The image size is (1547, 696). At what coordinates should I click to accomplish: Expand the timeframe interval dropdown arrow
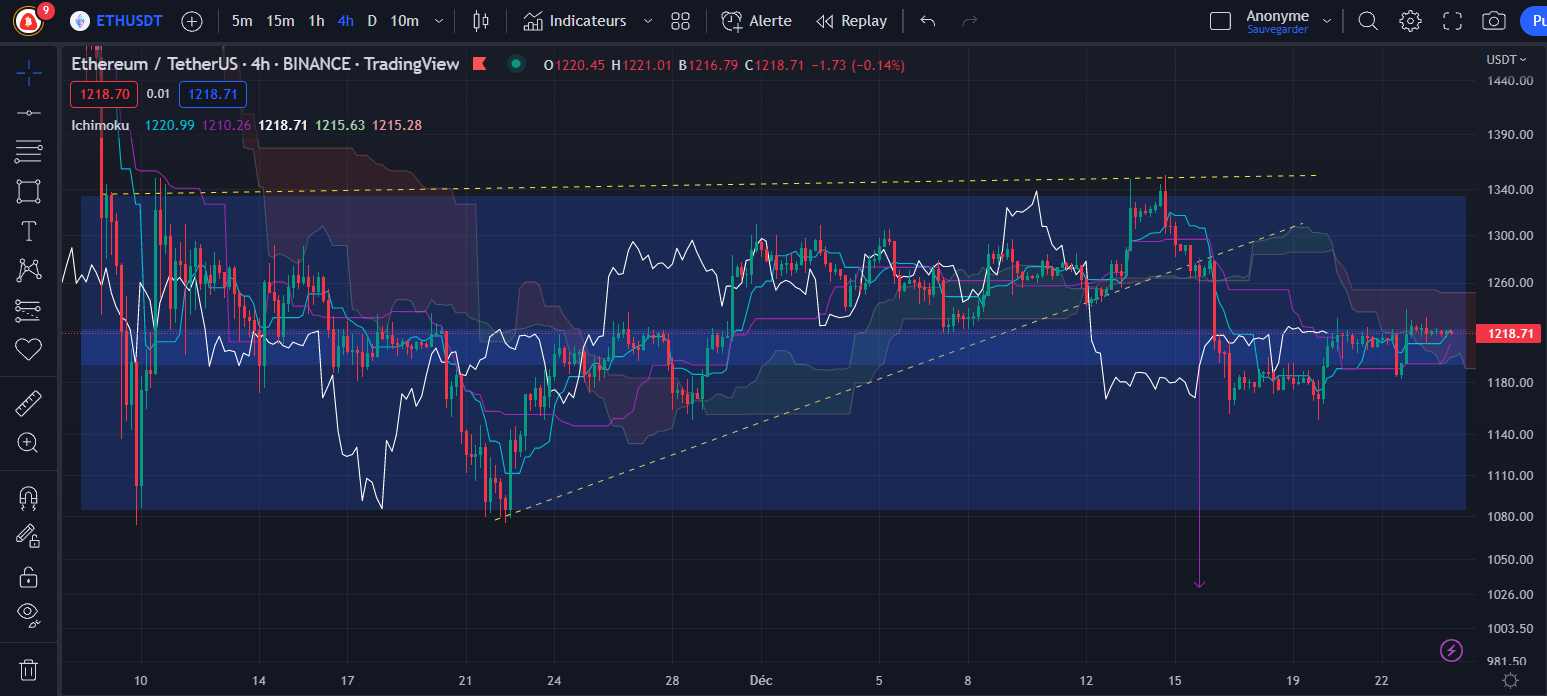click(x=436, y=21)
